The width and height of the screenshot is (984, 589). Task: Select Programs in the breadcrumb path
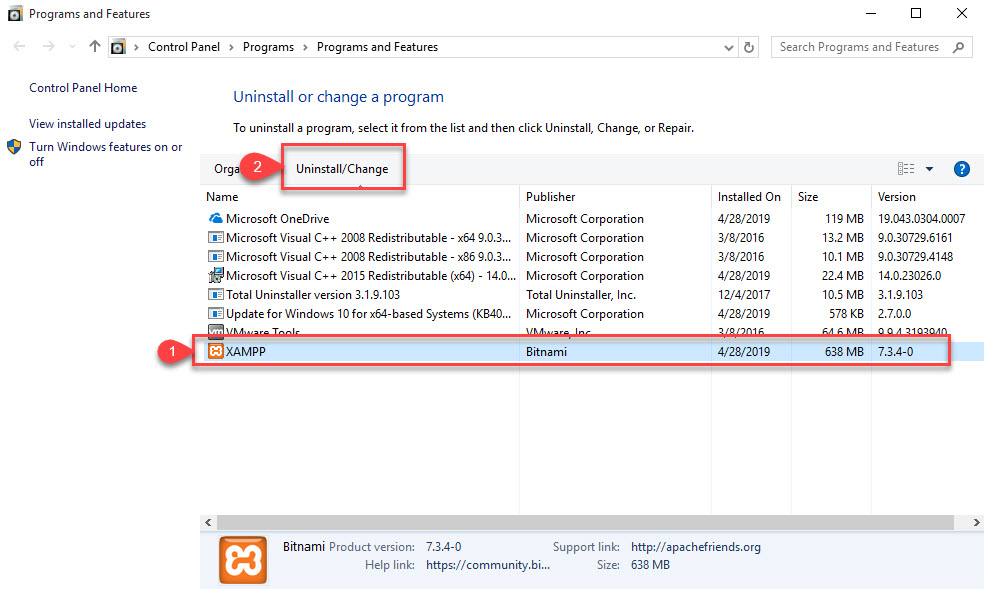coord(268,47)
